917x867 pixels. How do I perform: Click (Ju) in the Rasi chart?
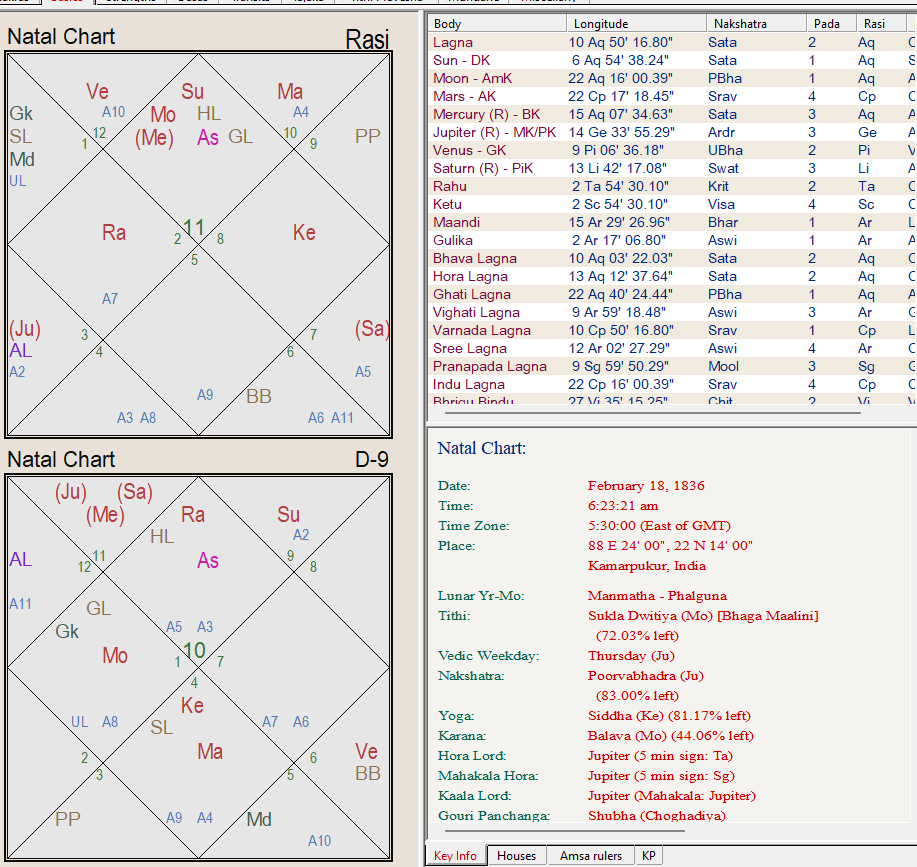(x=25, y=329)
